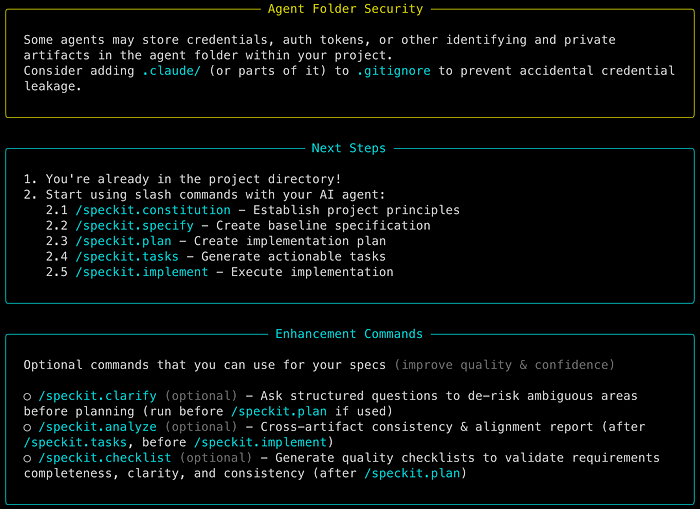700x509 pixels.
Task: Click /speckit.plan in the clarify description
Action: [x=274, y=411]
